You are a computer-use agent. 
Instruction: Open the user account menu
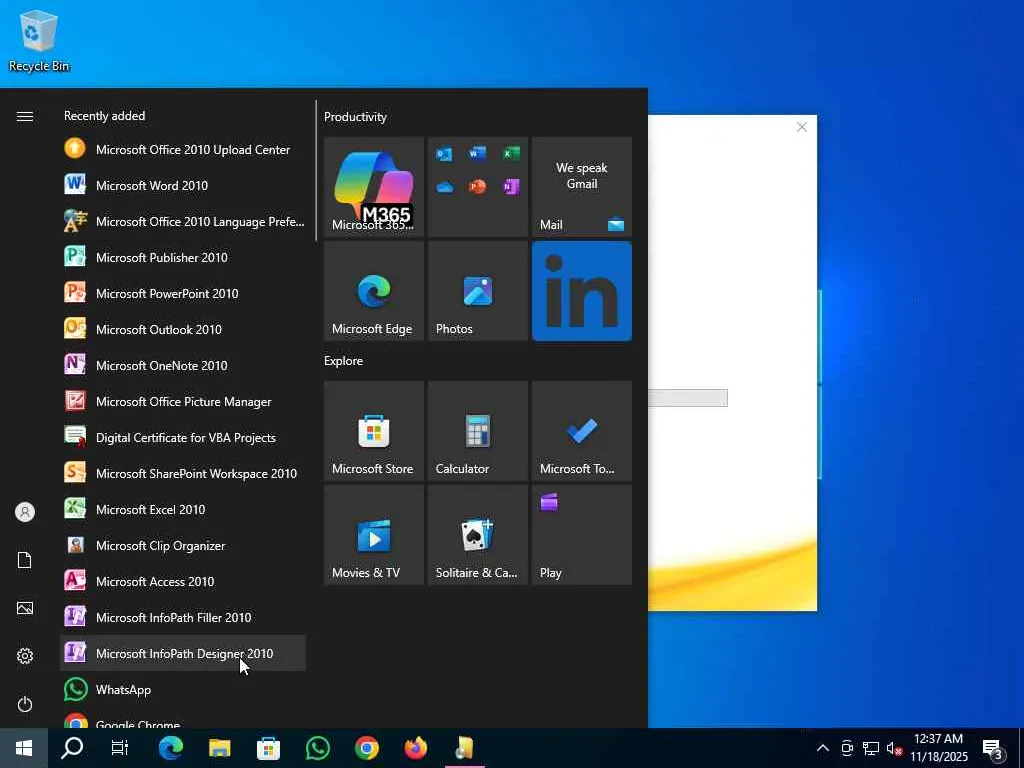pos(25,512)
